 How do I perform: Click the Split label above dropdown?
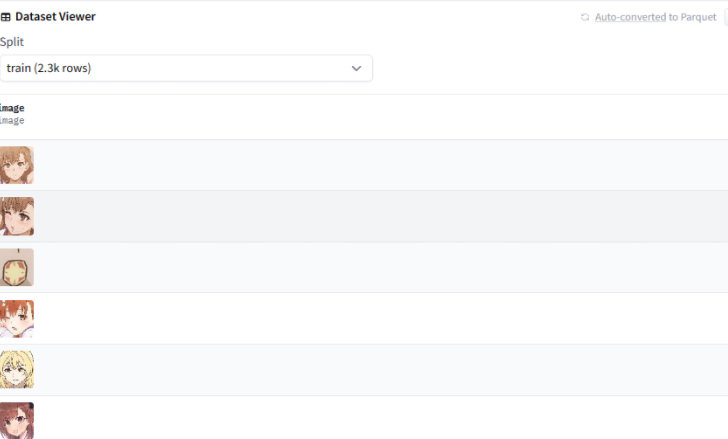(x=12, y=42)
